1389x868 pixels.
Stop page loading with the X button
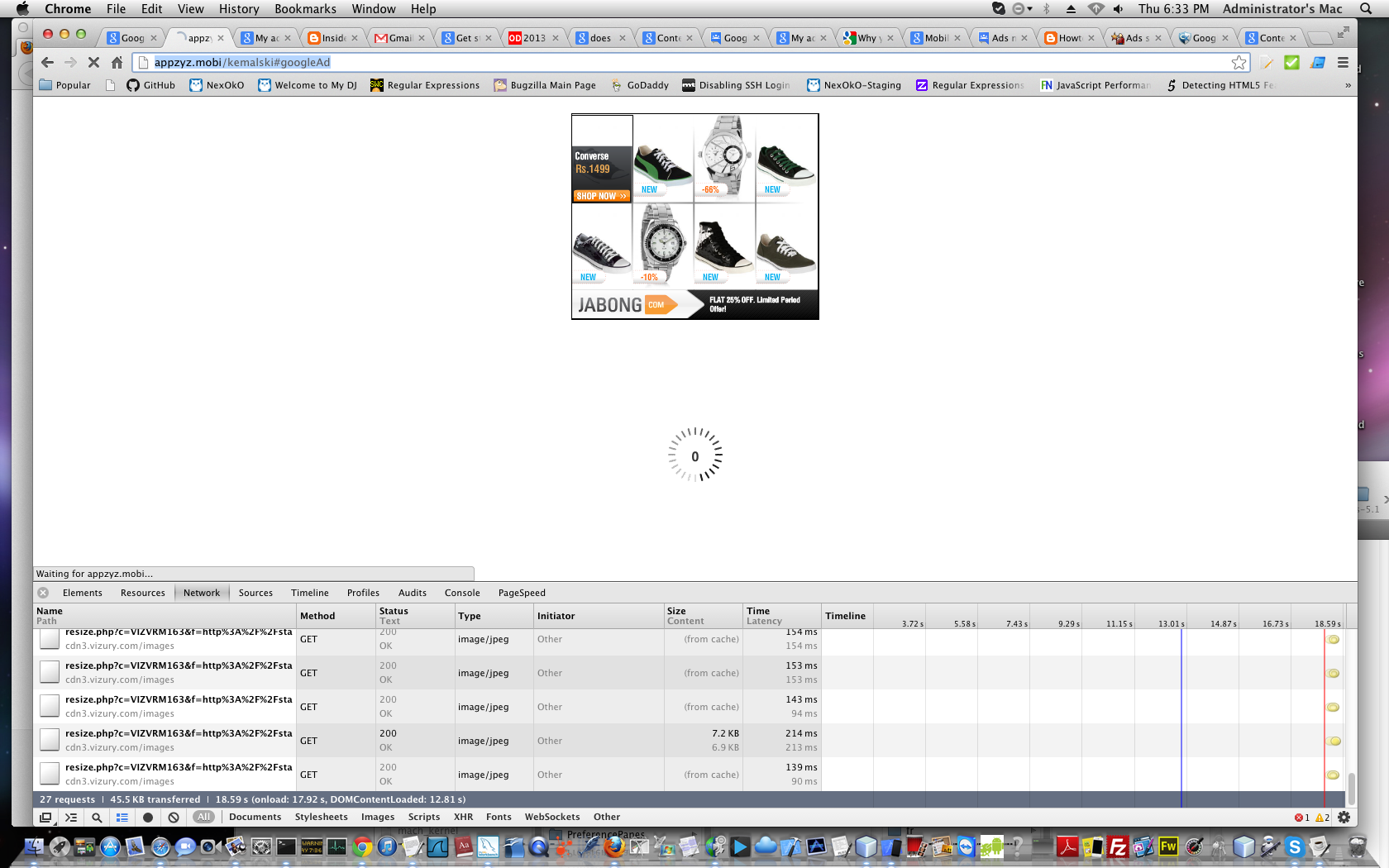point(93,62)
